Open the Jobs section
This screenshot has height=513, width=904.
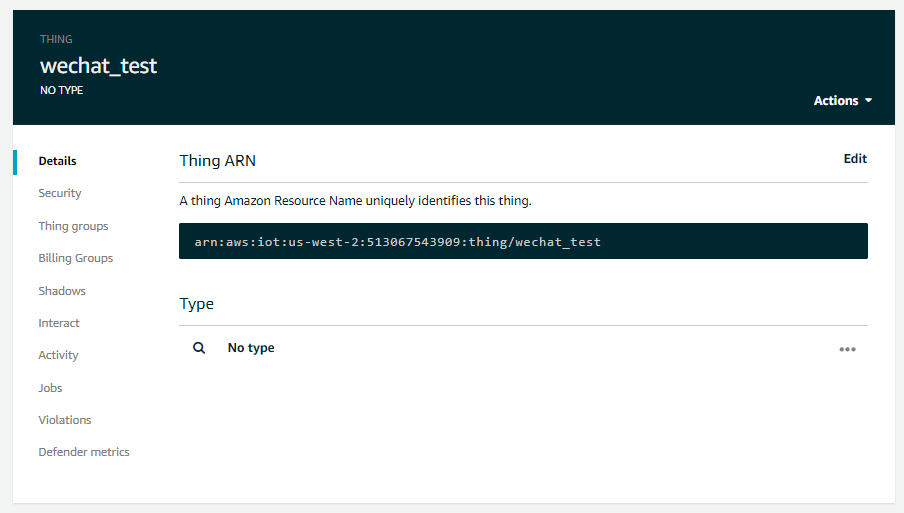[x=50, y=388]
